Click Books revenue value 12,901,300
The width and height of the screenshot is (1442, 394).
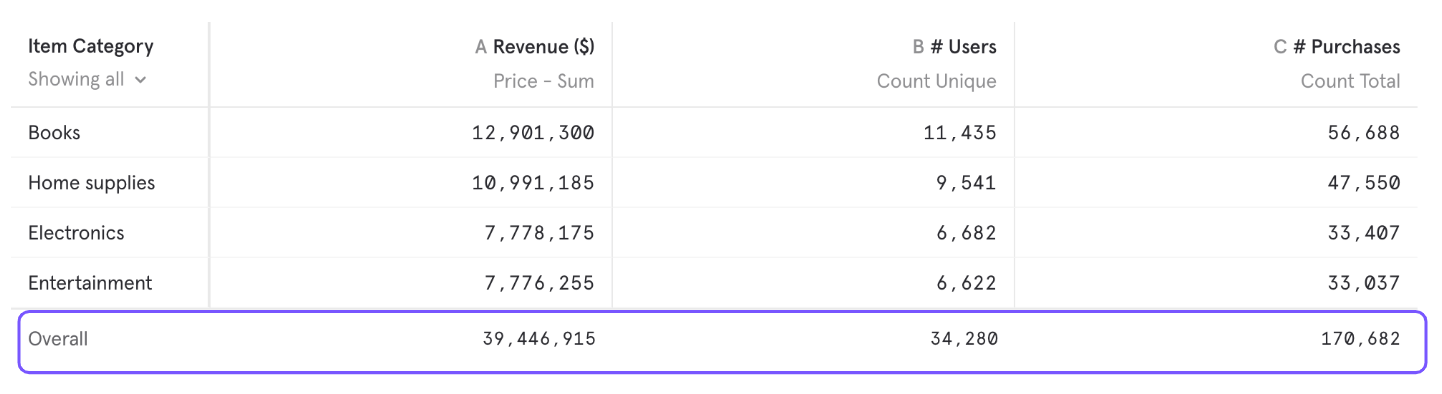(x=533, y=133)
